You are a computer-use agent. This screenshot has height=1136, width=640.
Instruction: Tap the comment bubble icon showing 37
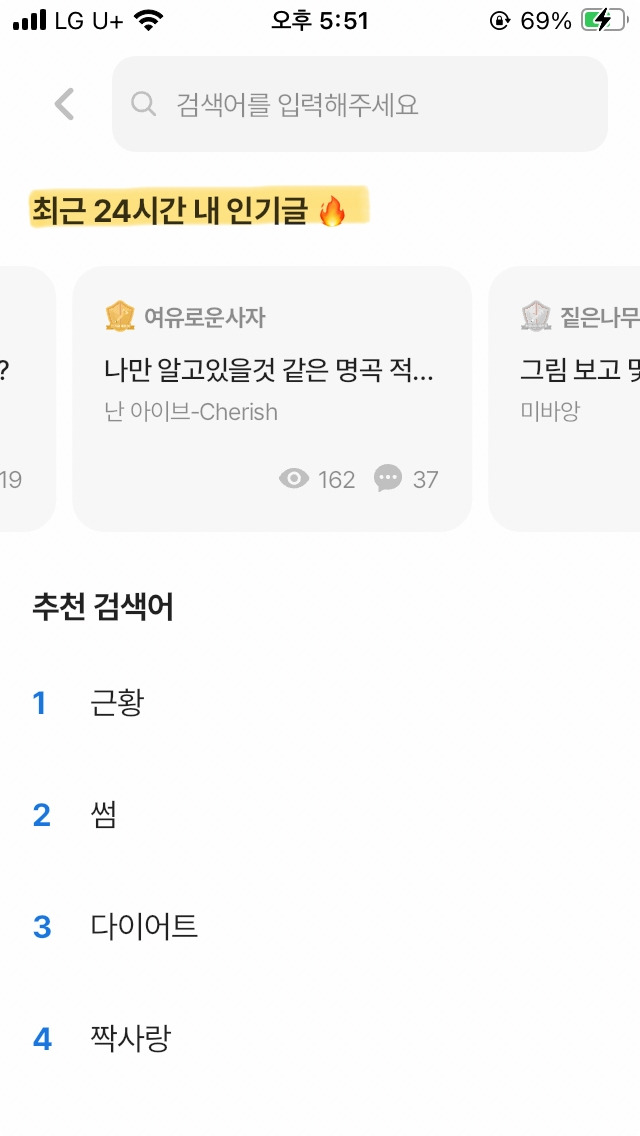pyautogui.click(x=388, y=478)
